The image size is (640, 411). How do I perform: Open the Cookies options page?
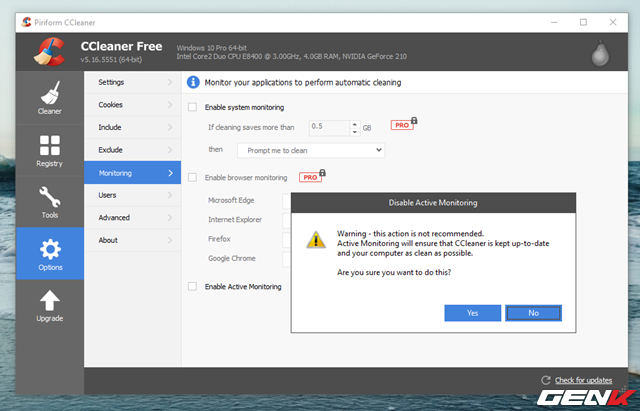point(133,105)
